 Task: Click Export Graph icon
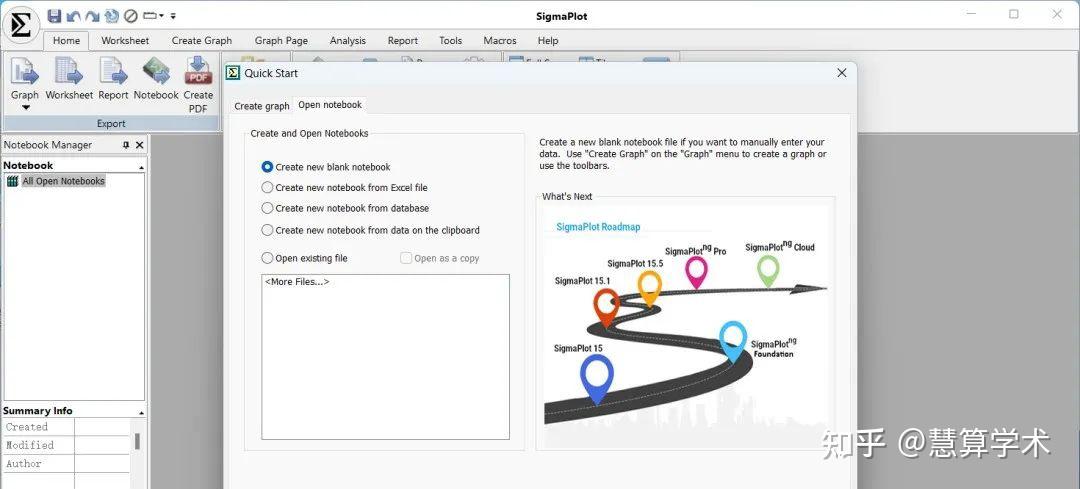(25, 72)
